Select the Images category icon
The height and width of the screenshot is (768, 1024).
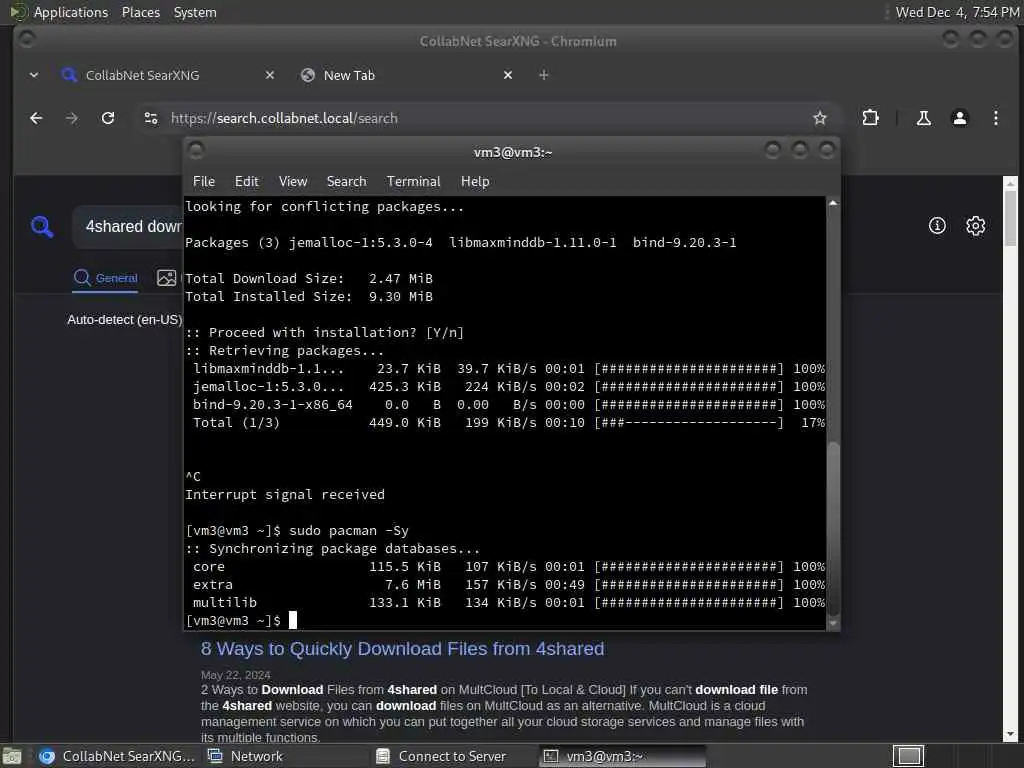click(167, 278)
